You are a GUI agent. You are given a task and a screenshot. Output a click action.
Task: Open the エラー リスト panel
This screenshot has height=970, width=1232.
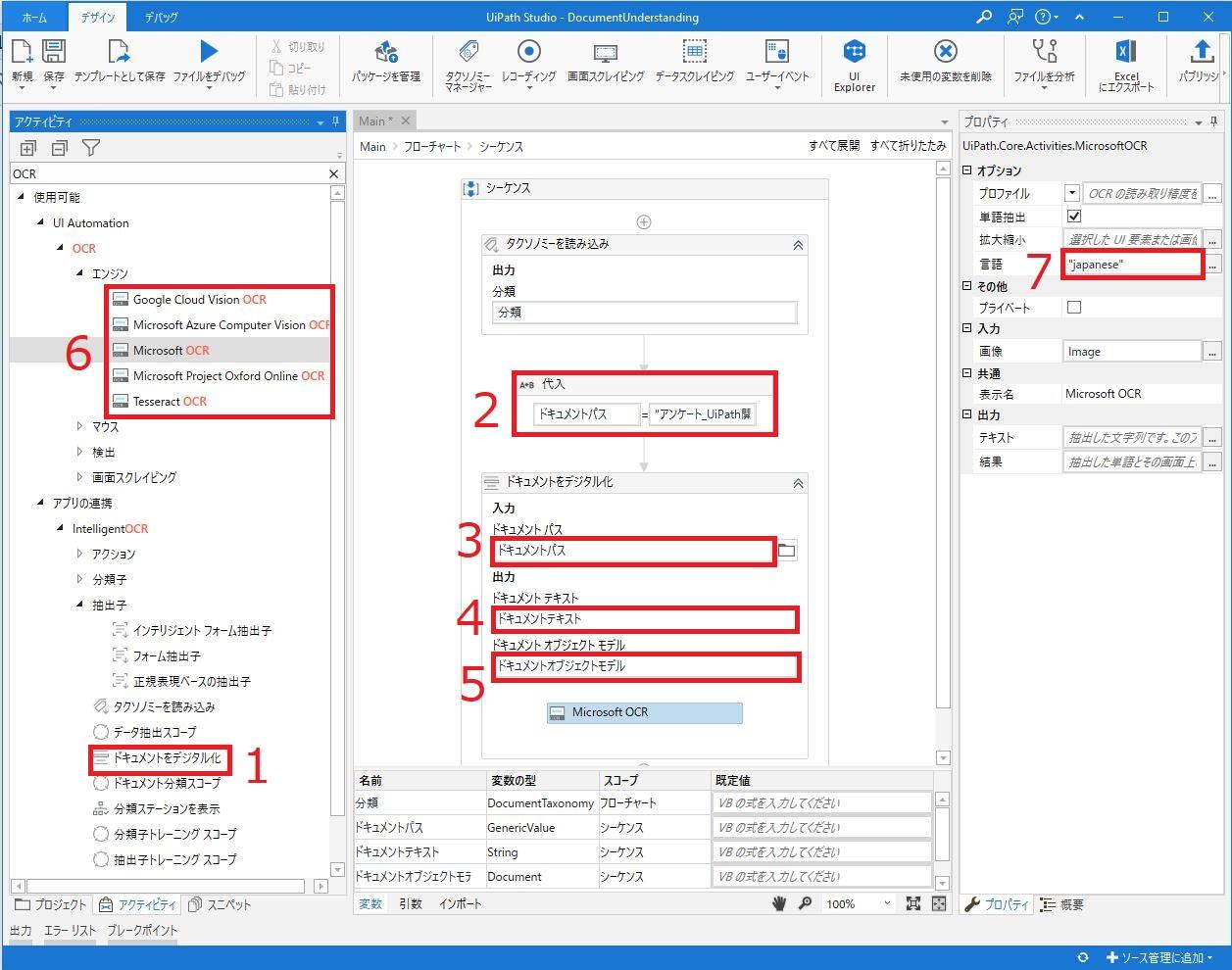(x=71, y=930)
